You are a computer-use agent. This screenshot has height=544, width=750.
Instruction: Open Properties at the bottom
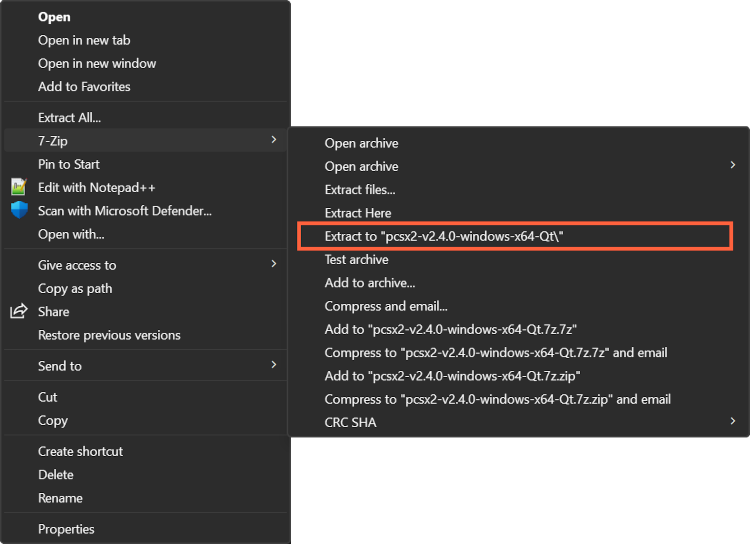pyautogui.click(x=145, y=529)
